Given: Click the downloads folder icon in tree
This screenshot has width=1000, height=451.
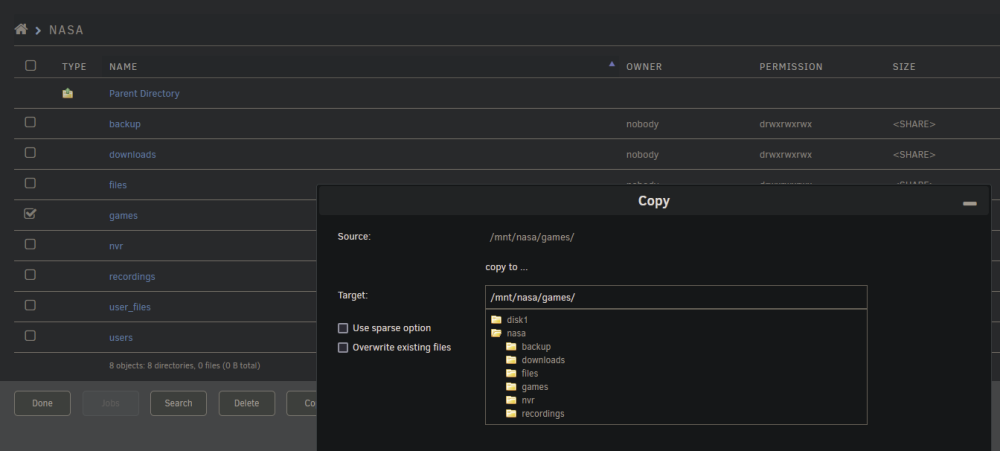Looking at the screenshot, I should [511, 360].
